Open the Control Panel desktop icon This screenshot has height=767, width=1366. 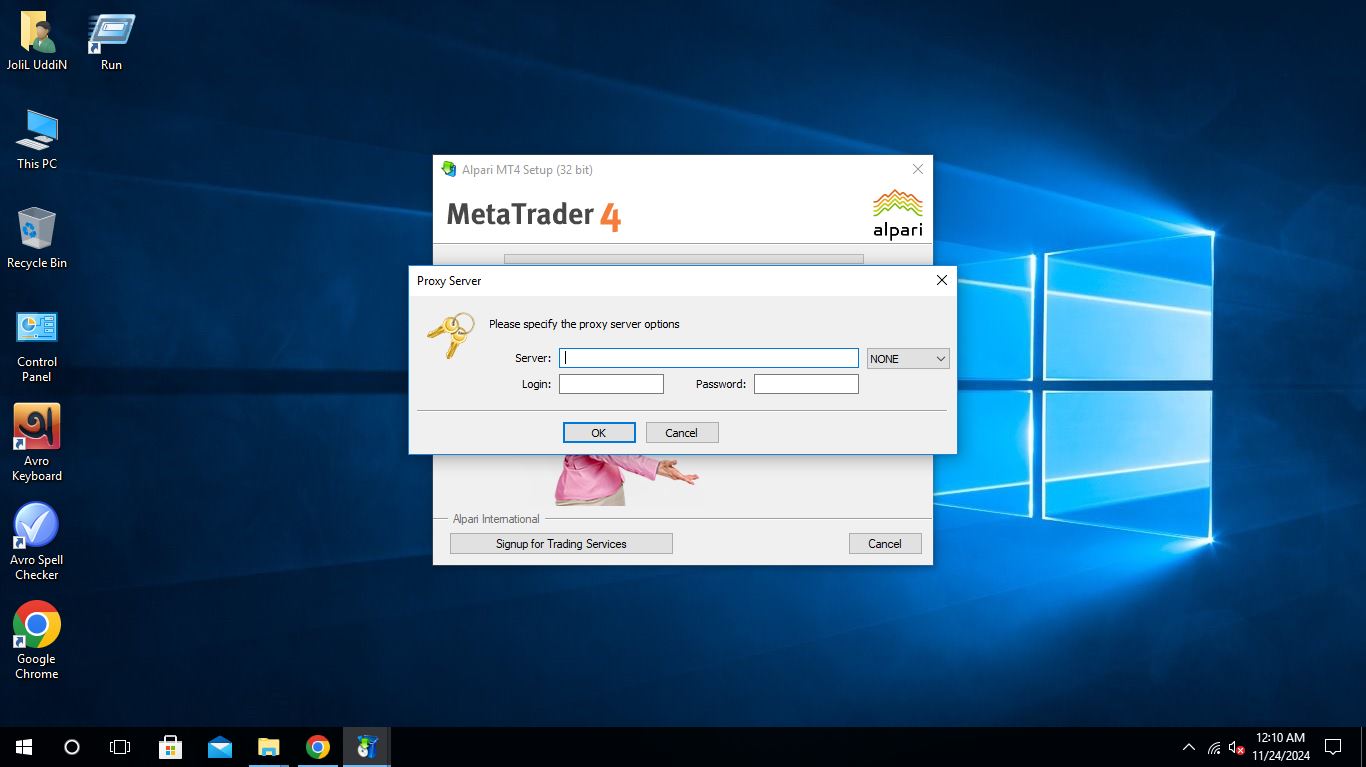point(37,346)
